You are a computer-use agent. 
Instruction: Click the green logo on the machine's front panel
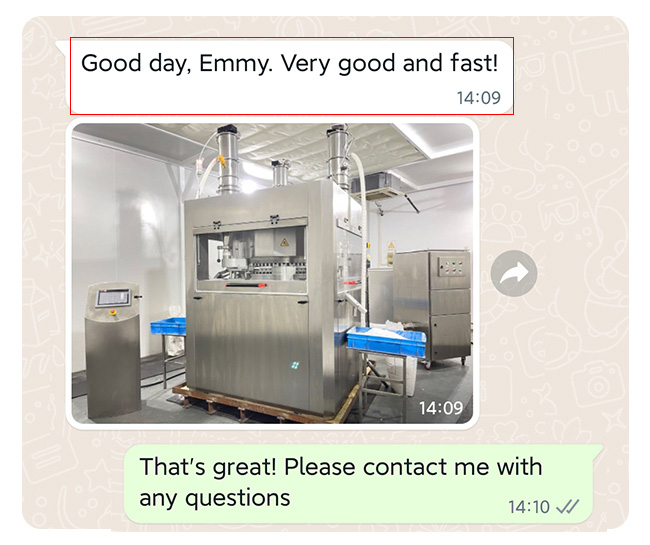(x=295, y=365)
